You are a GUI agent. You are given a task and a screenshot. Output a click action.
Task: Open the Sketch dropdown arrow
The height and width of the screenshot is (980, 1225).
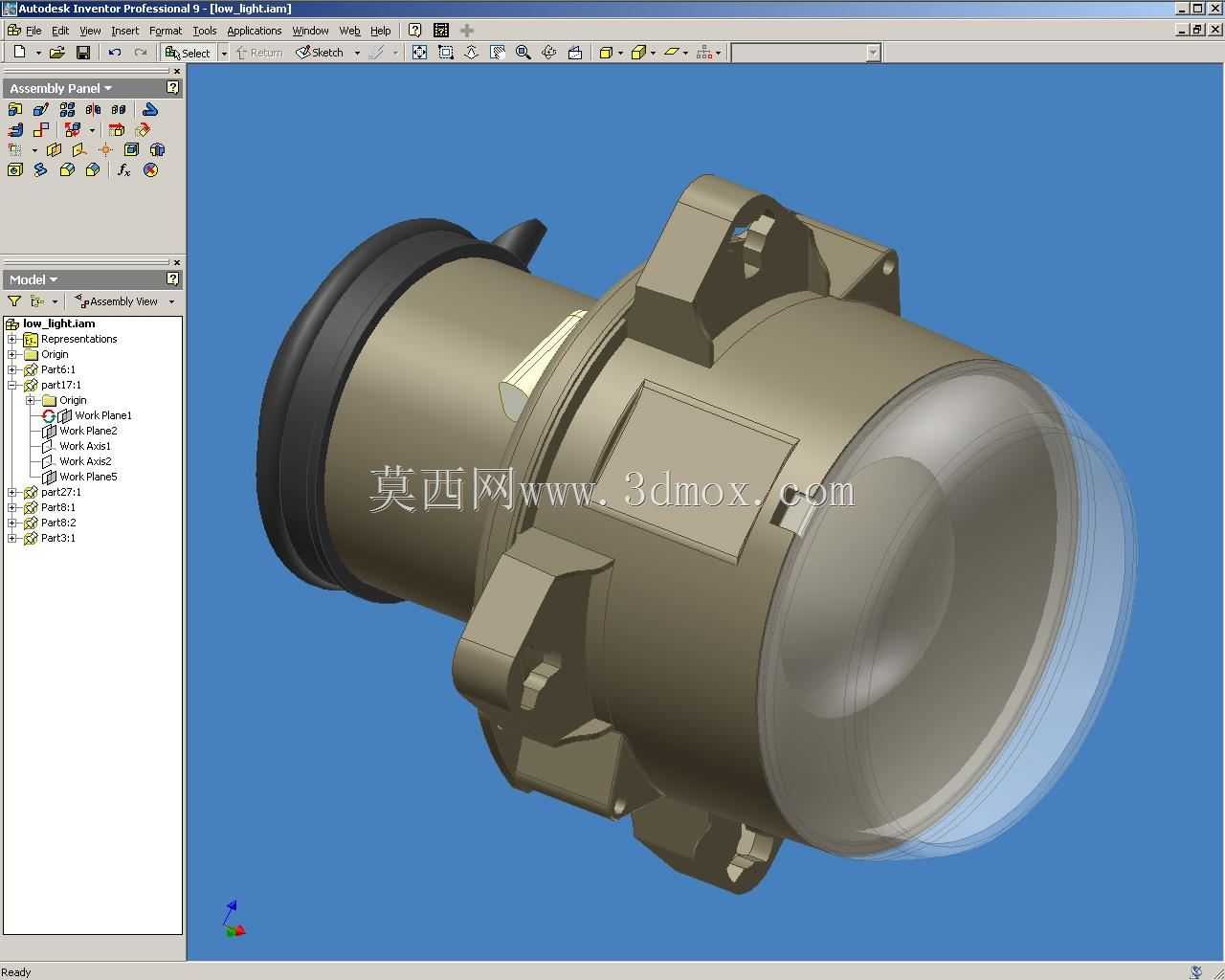coord(357,53)
